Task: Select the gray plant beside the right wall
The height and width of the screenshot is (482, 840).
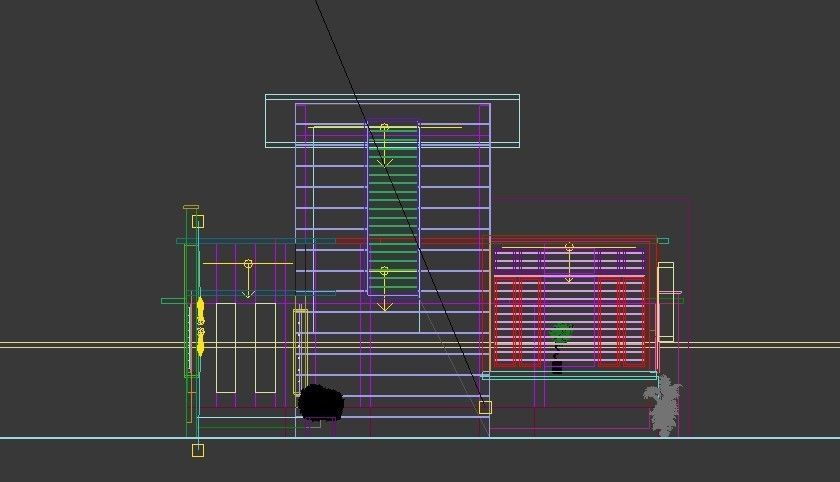Action: tap(663, 406)
